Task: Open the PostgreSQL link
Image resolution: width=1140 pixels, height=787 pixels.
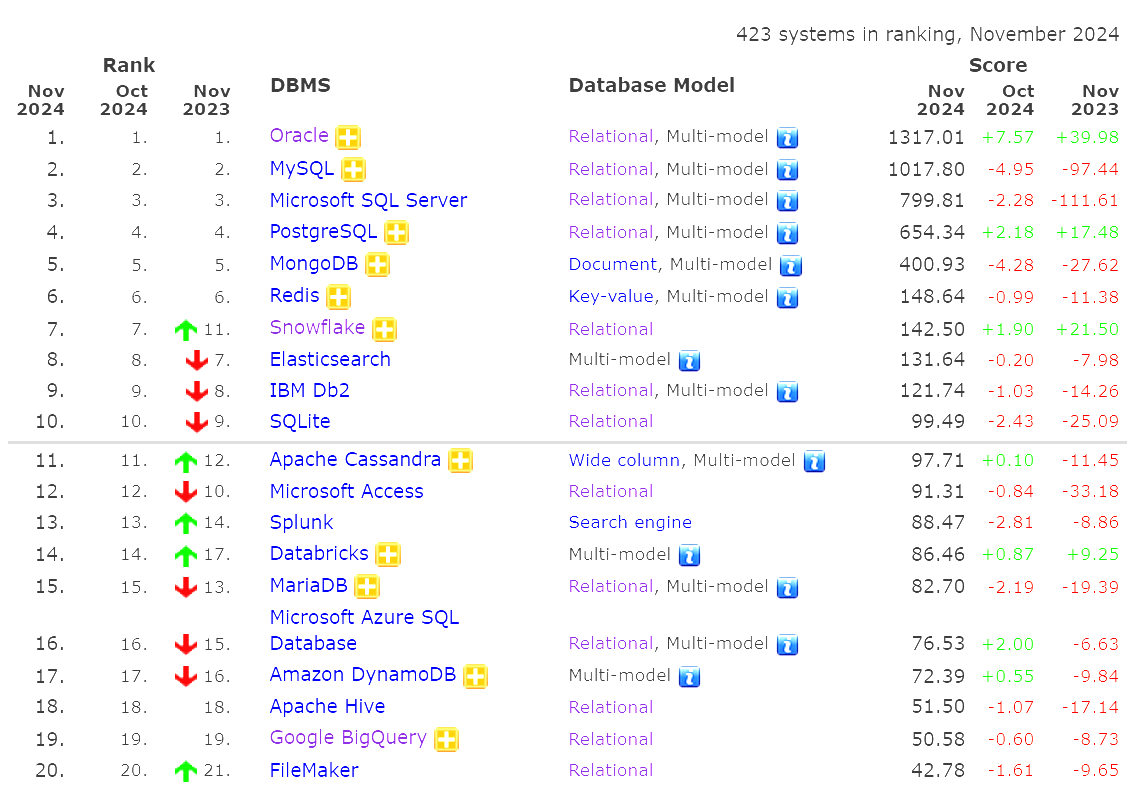Action: [323, 231]
